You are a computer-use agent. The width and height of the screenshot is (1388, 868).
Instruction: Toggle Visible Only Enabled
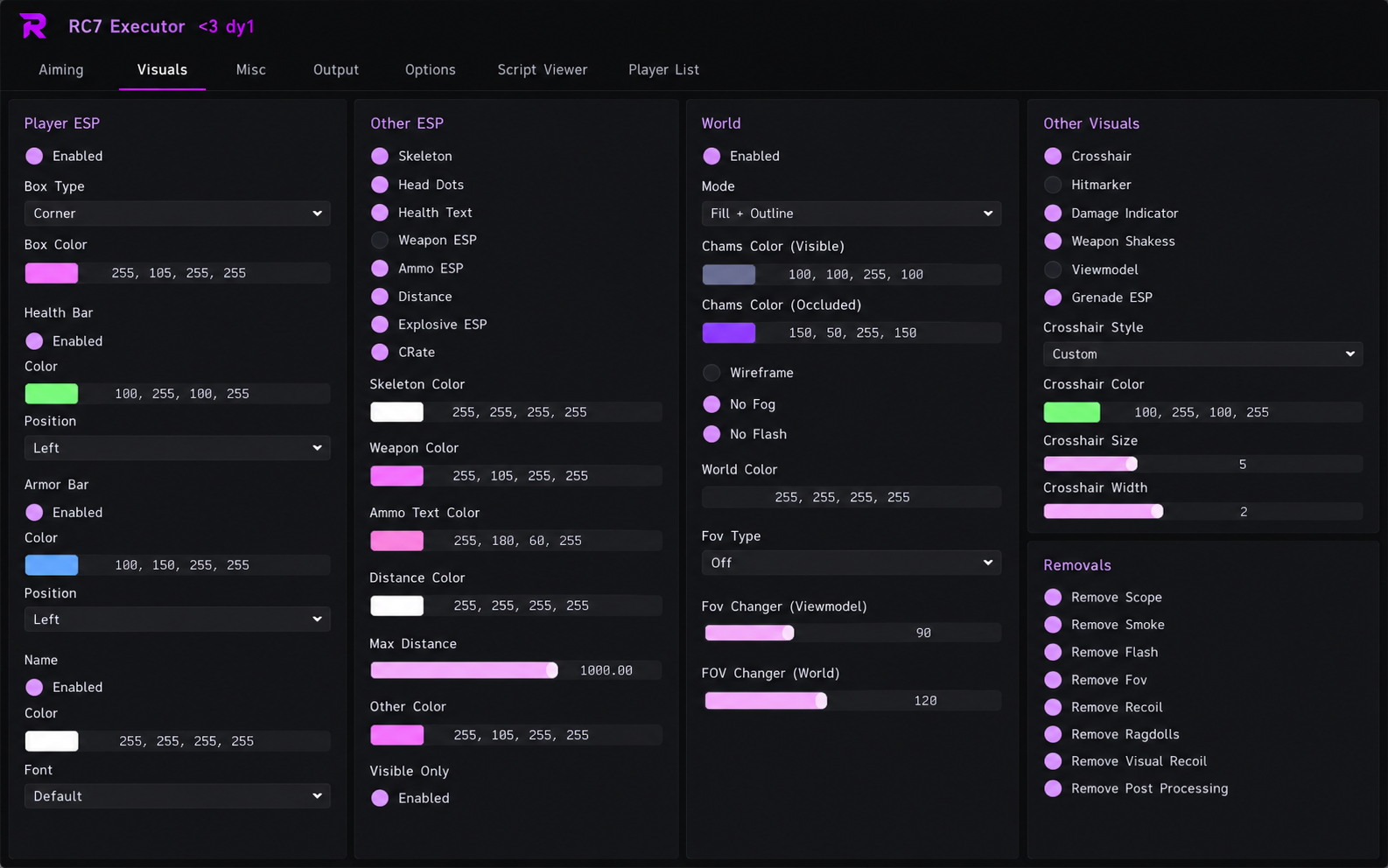[380, 798]
